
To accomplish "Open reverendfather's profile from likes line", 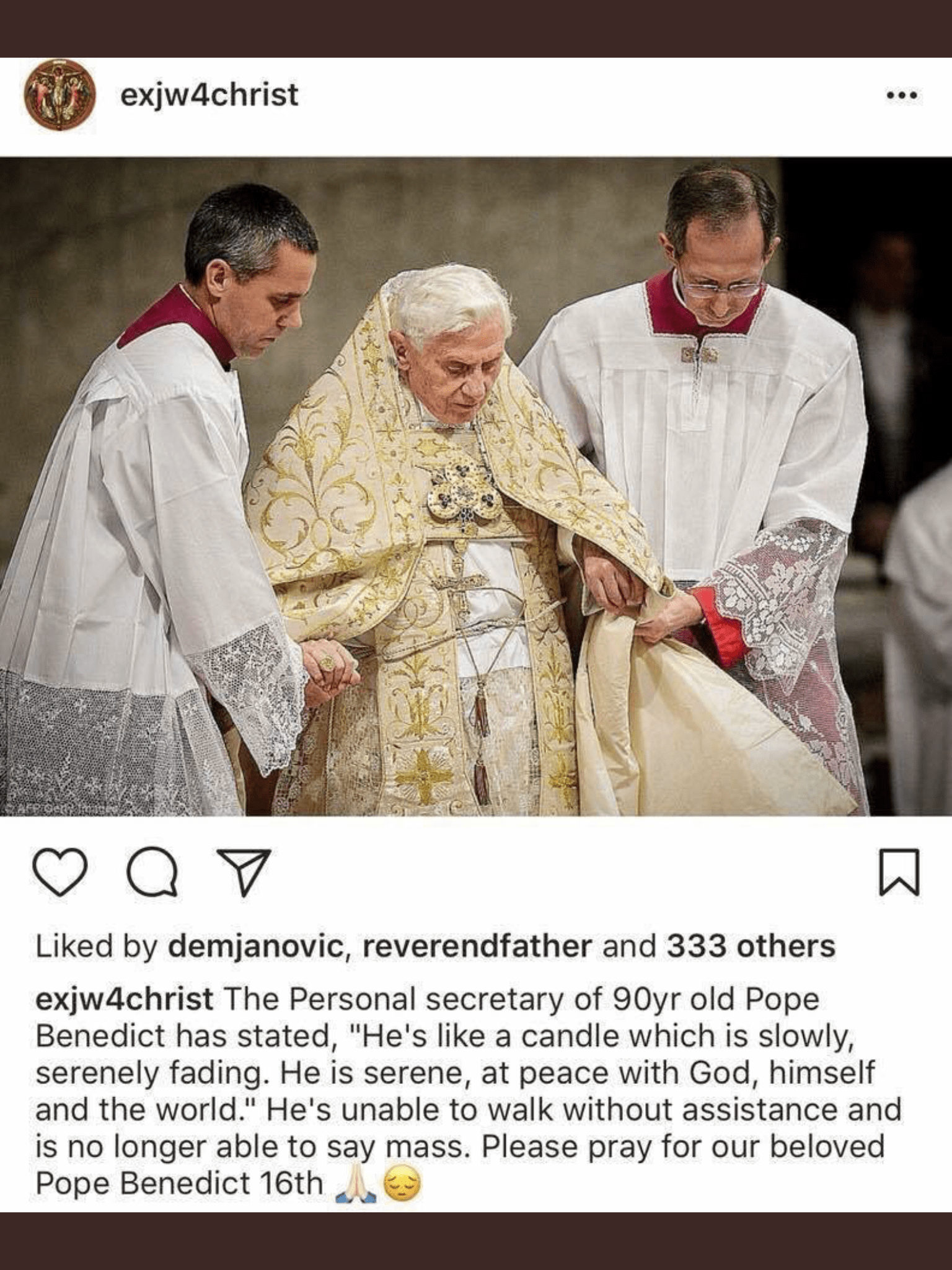I will [x=477, y=946].
